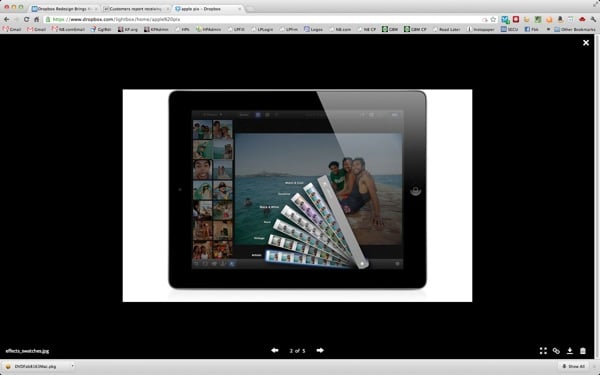This screenshot has width=600, height=375.
Task: Open the Chrome wrench menu
Action: coord(593,19)
